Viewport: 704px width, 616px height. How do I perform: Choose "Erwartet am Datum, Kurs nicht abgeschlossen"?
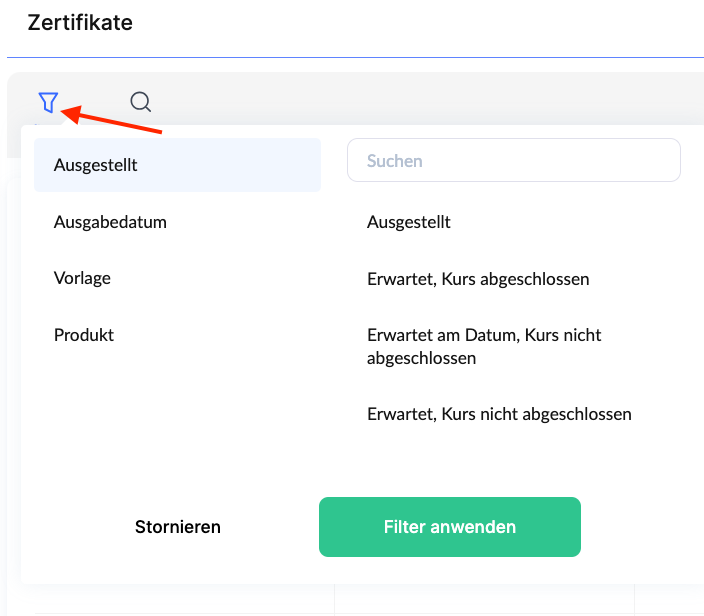[x=484, y=346]
